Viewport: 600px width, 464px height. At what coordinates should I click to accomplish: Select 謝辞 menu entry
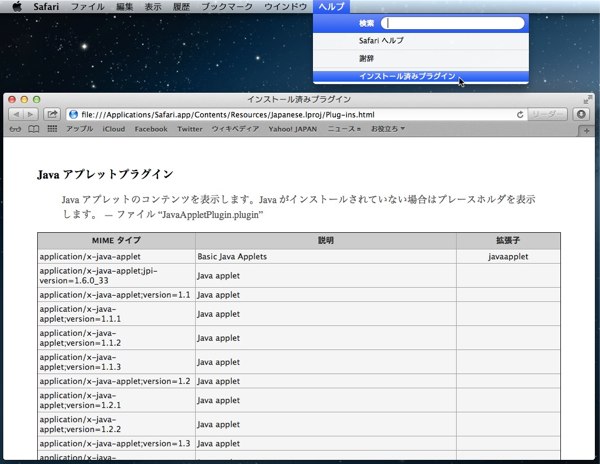pos(421,58)
